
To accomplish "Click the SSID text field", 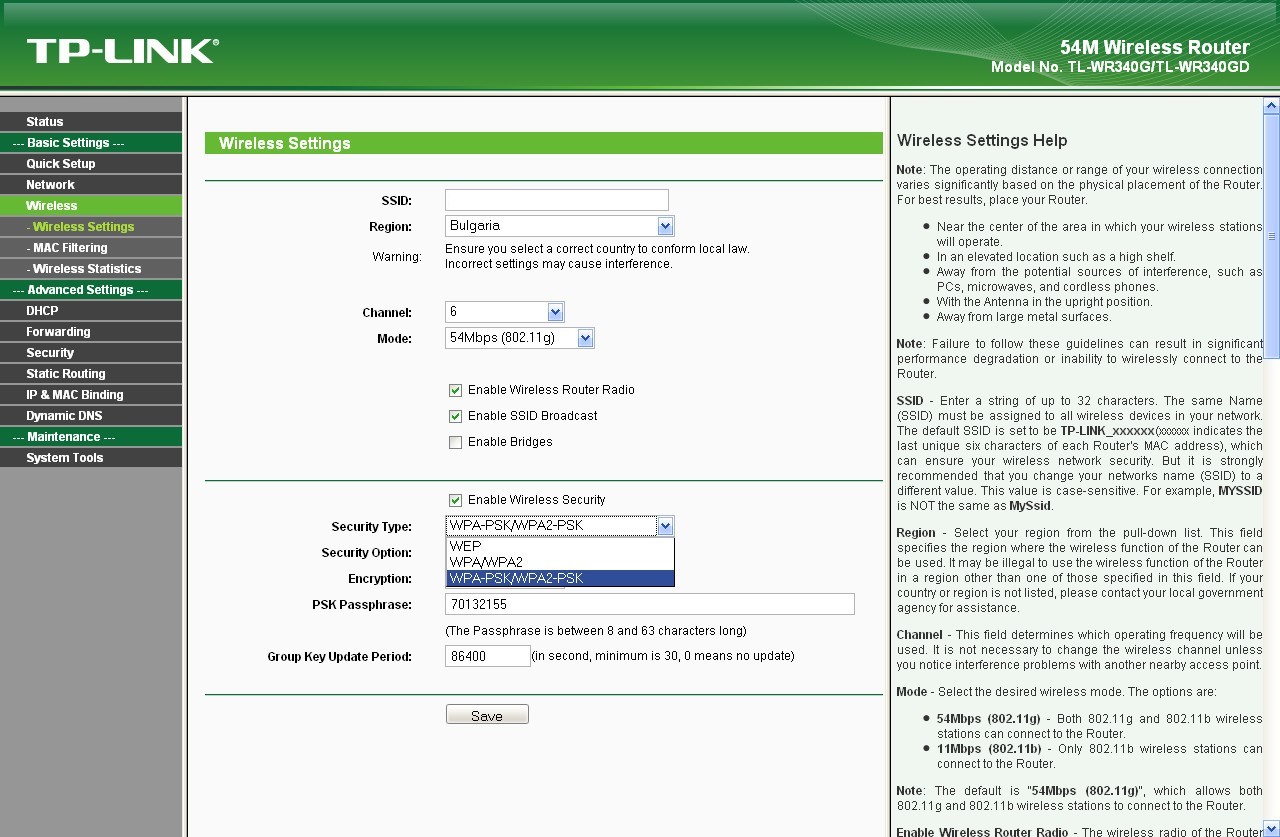I will (557, 200).
